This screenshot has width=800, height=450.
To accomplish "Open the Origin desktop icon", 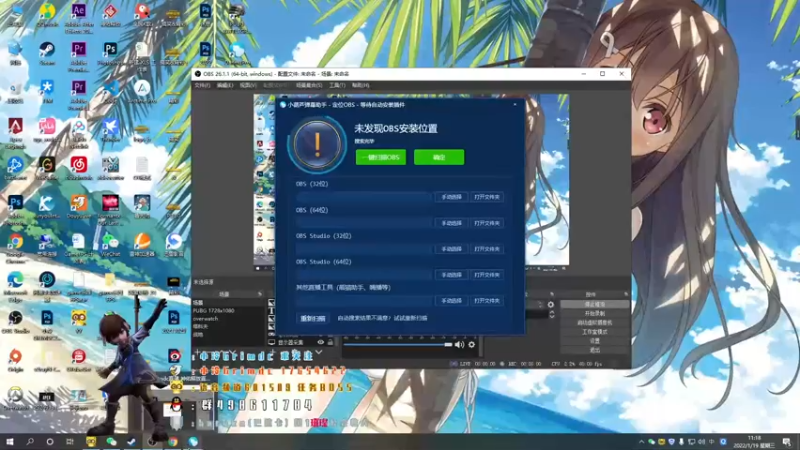I will [x=15, y=360].
